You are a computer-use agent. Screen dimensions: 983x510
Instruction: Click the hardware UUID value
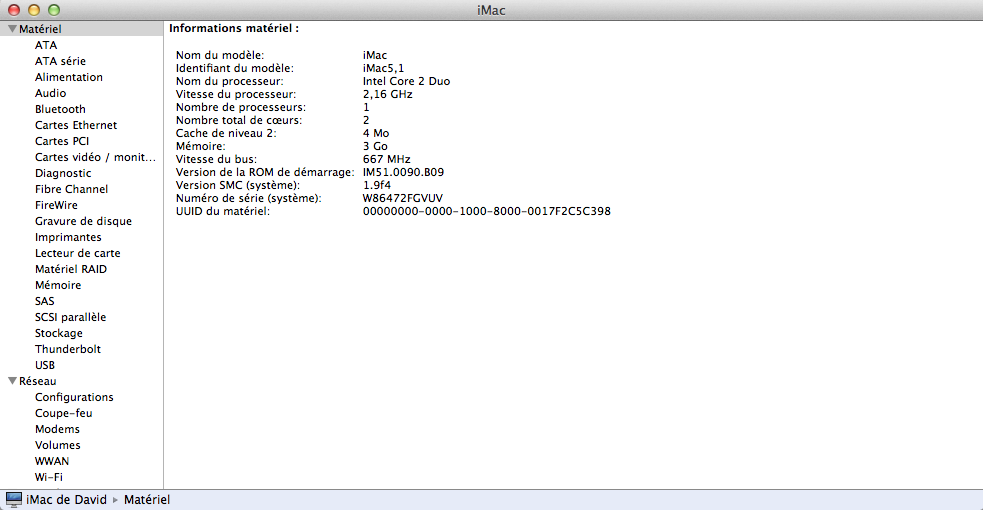(486, 212)
